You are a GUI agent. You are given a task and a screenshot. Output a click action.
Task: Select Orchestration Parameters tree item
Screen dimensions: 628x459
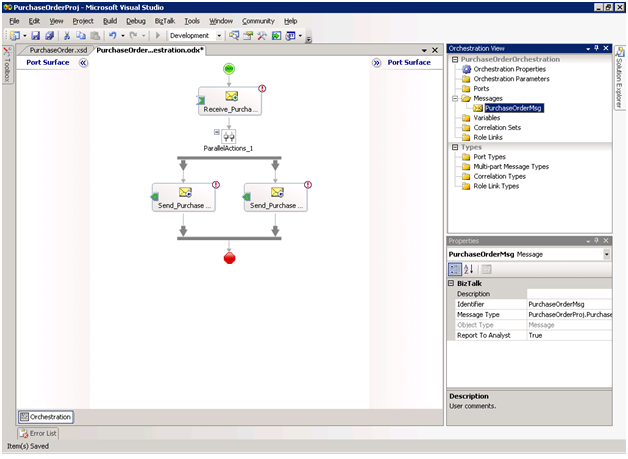(x=511, y=79)
